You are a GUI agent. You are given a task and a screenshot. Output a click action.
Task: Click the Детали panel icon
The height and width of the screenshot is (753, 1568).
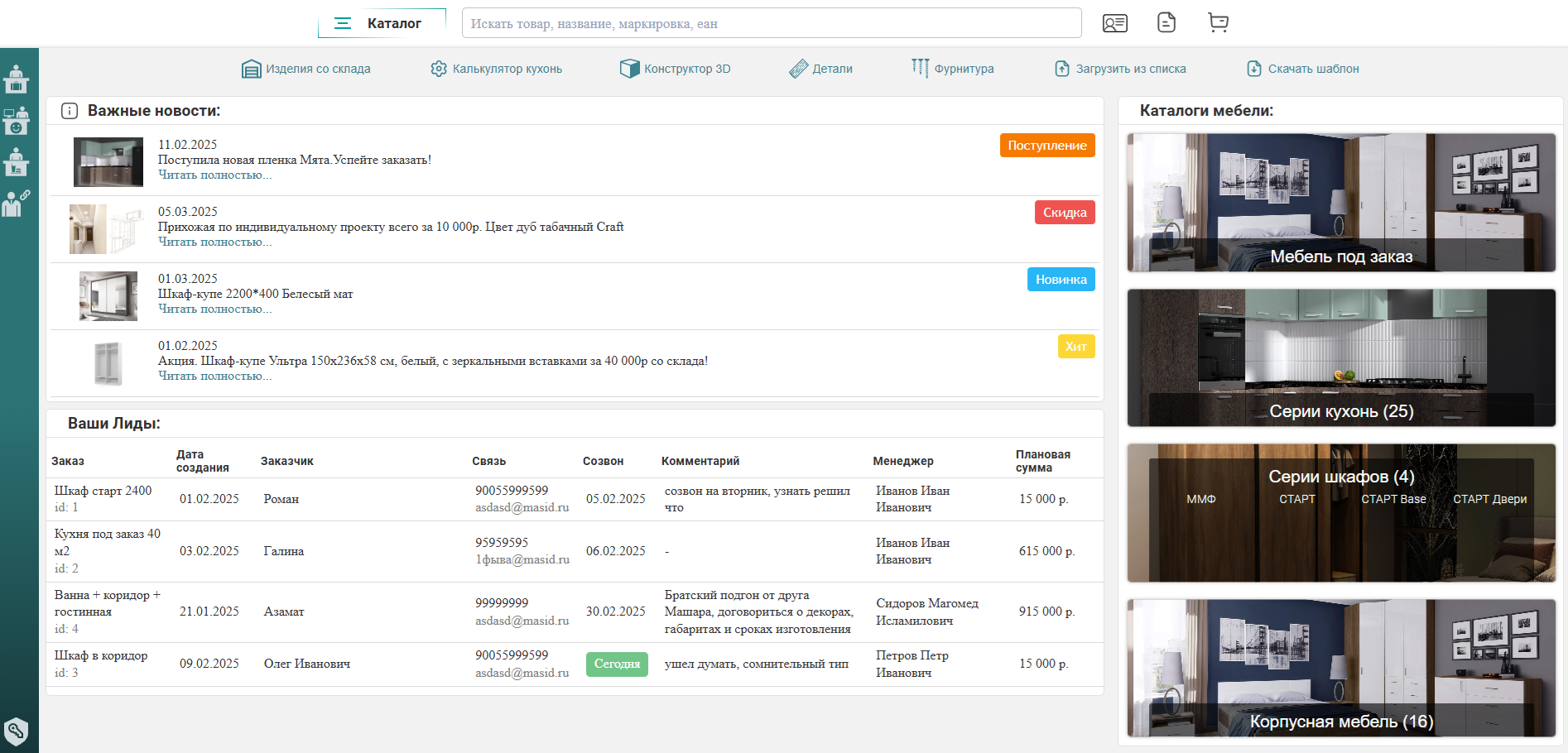798,69
